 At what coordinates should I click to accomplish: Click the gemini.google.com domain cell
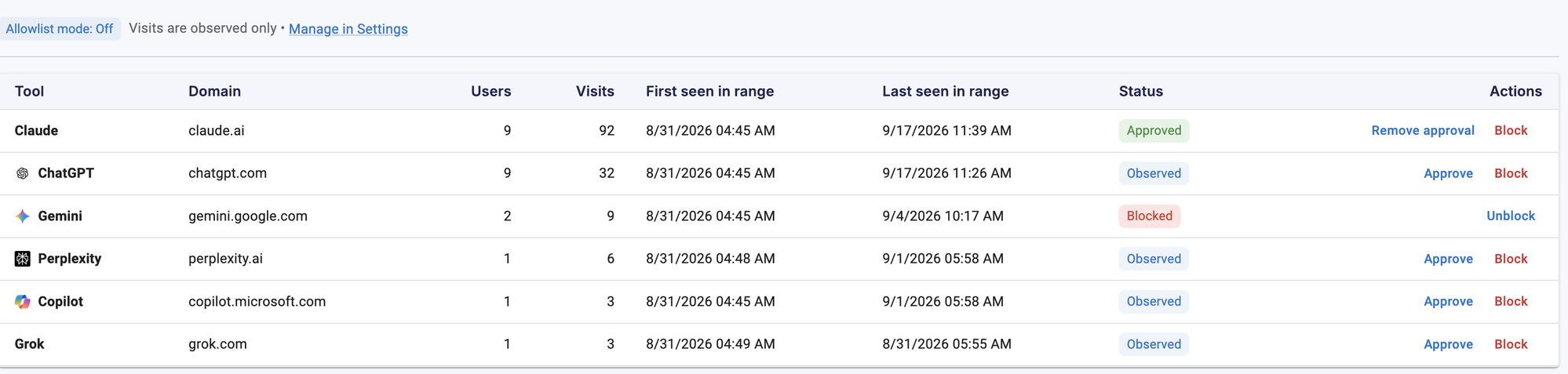[248, 216]
